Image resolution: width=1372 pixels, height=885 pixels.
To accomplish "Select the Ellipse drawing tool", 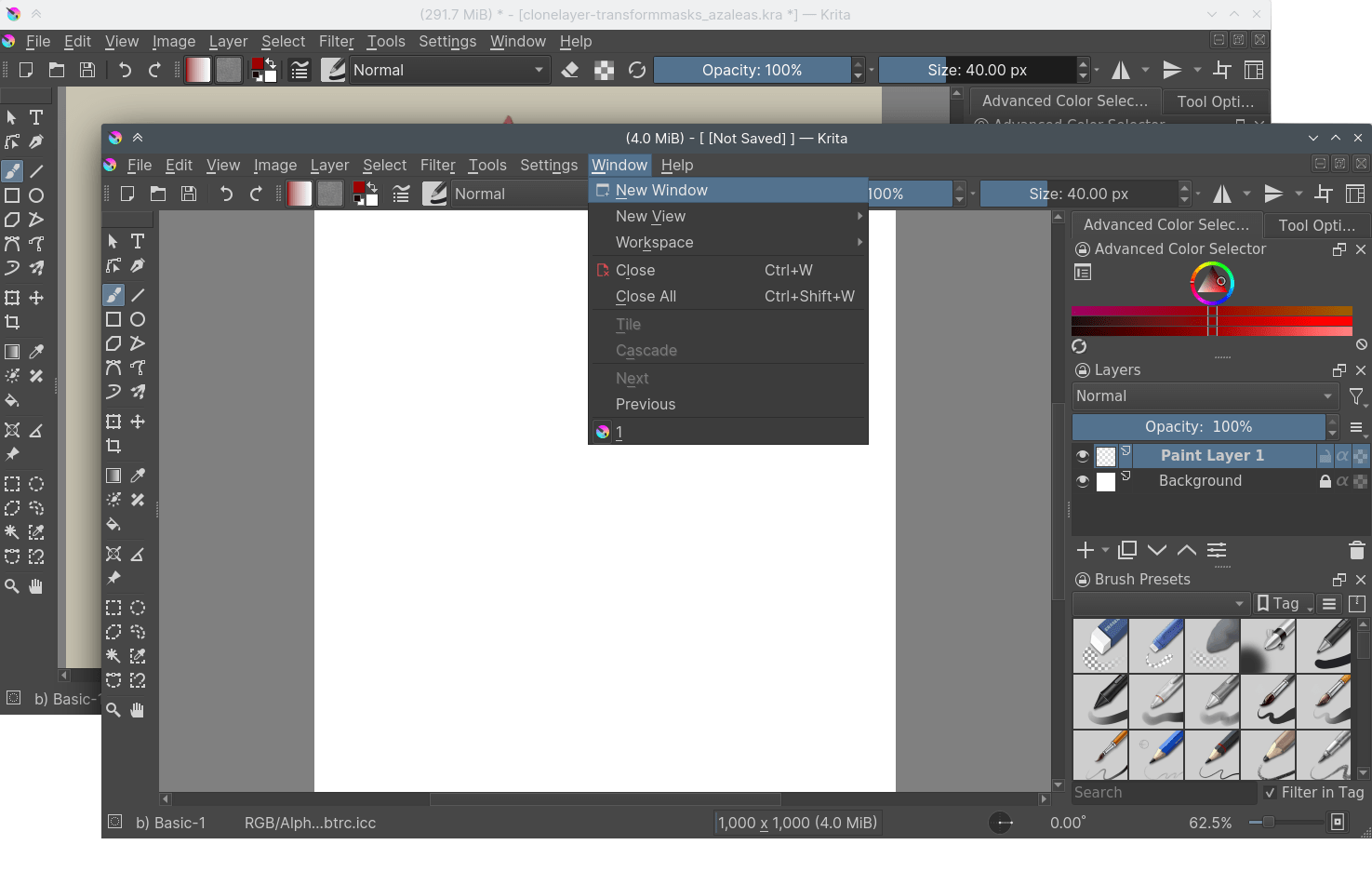I will pos(138,319).
